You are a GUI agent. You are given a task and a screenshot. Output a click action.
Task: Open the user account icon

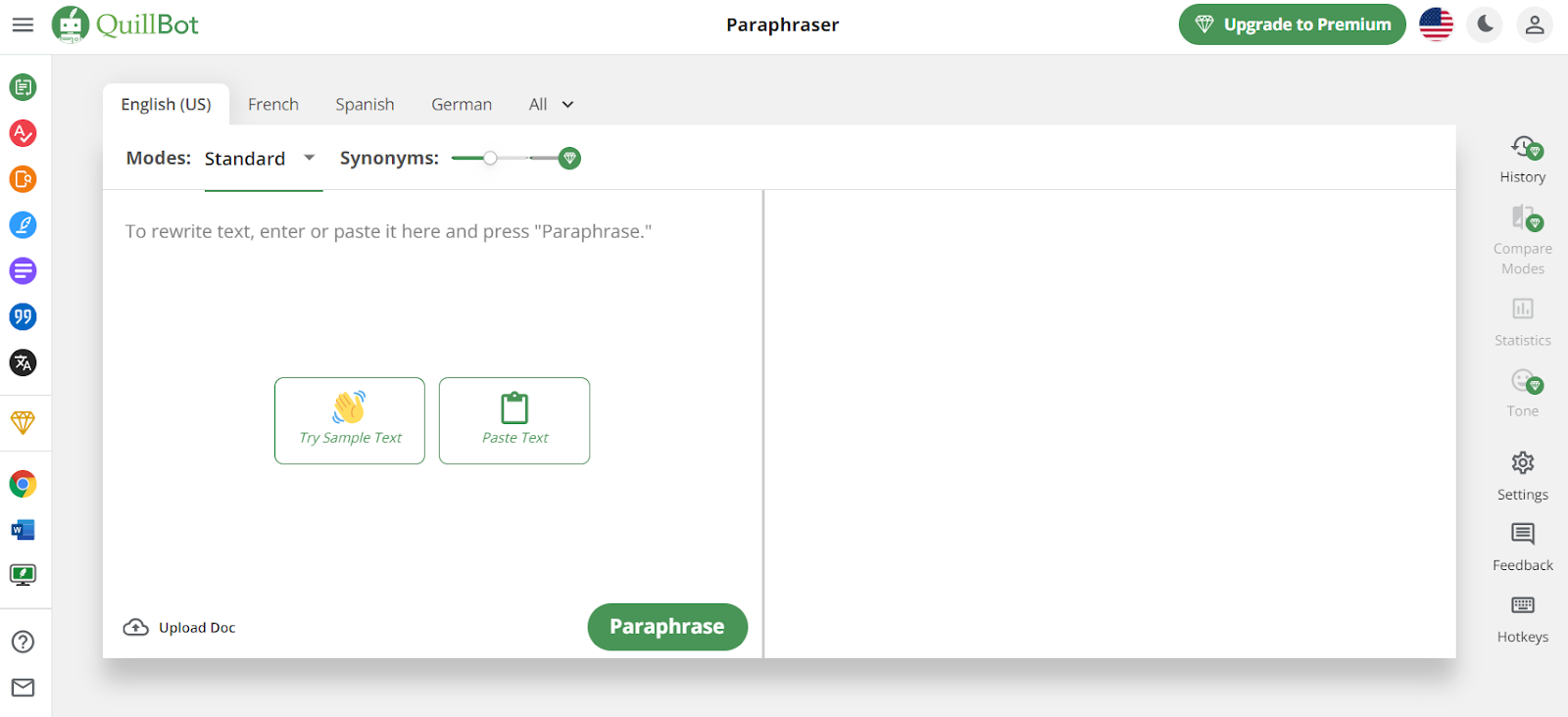[1535, 24]
